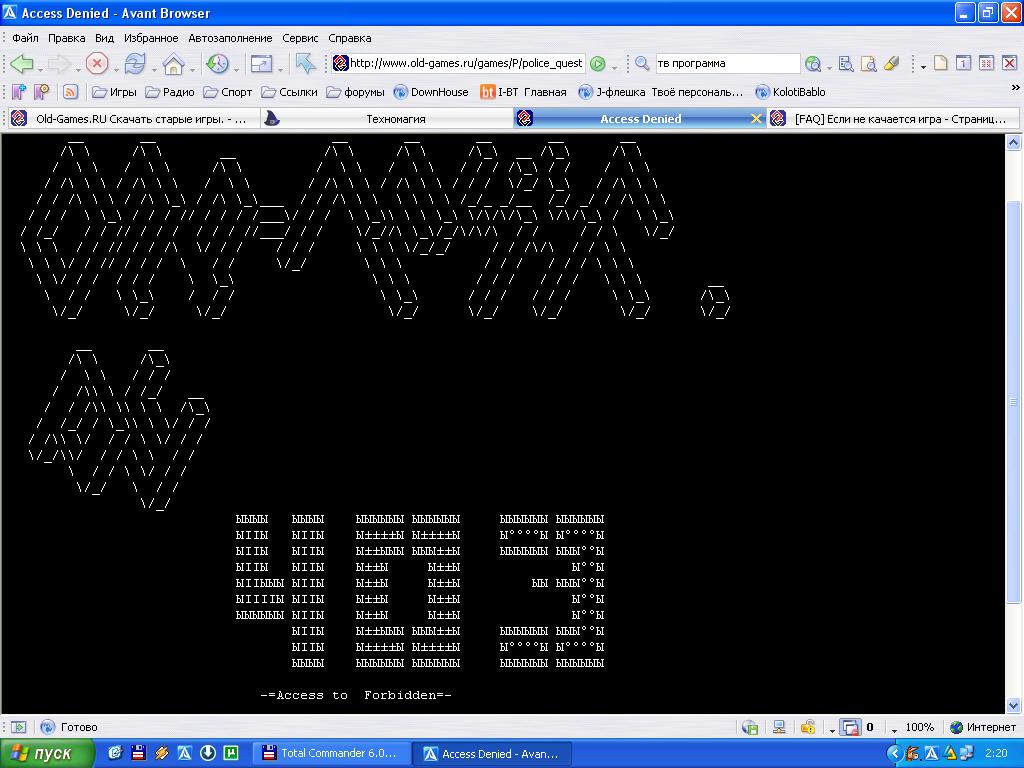Image resolution: width=1024 pixels, height=768 pixels.
Task: Open dropdown arrow next to Home button
Action: pos(192,68)
